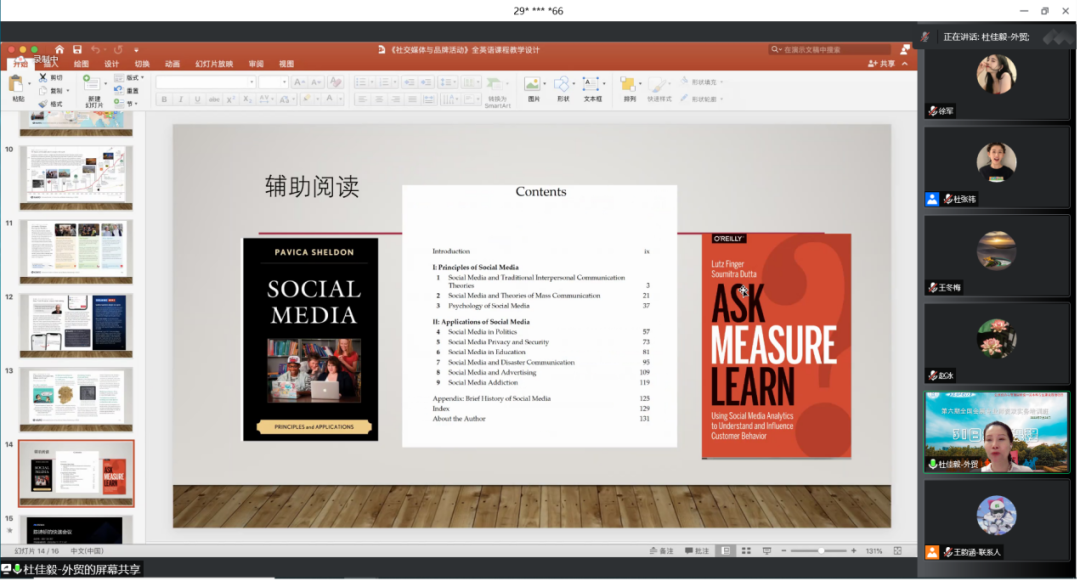Toggle Subscript formatting
This screenshot has height=581, width=1080.
tap(247, 99)
